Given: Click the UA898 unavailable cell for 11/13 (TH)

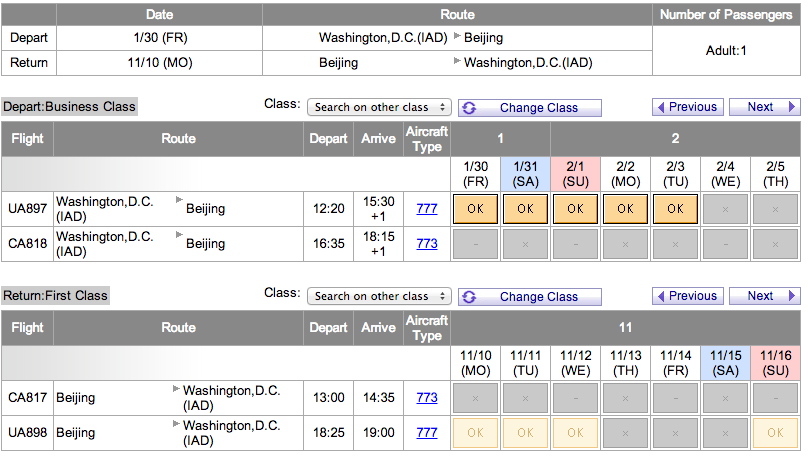Looking at the screenshot, I should click(x=626, y=433).
